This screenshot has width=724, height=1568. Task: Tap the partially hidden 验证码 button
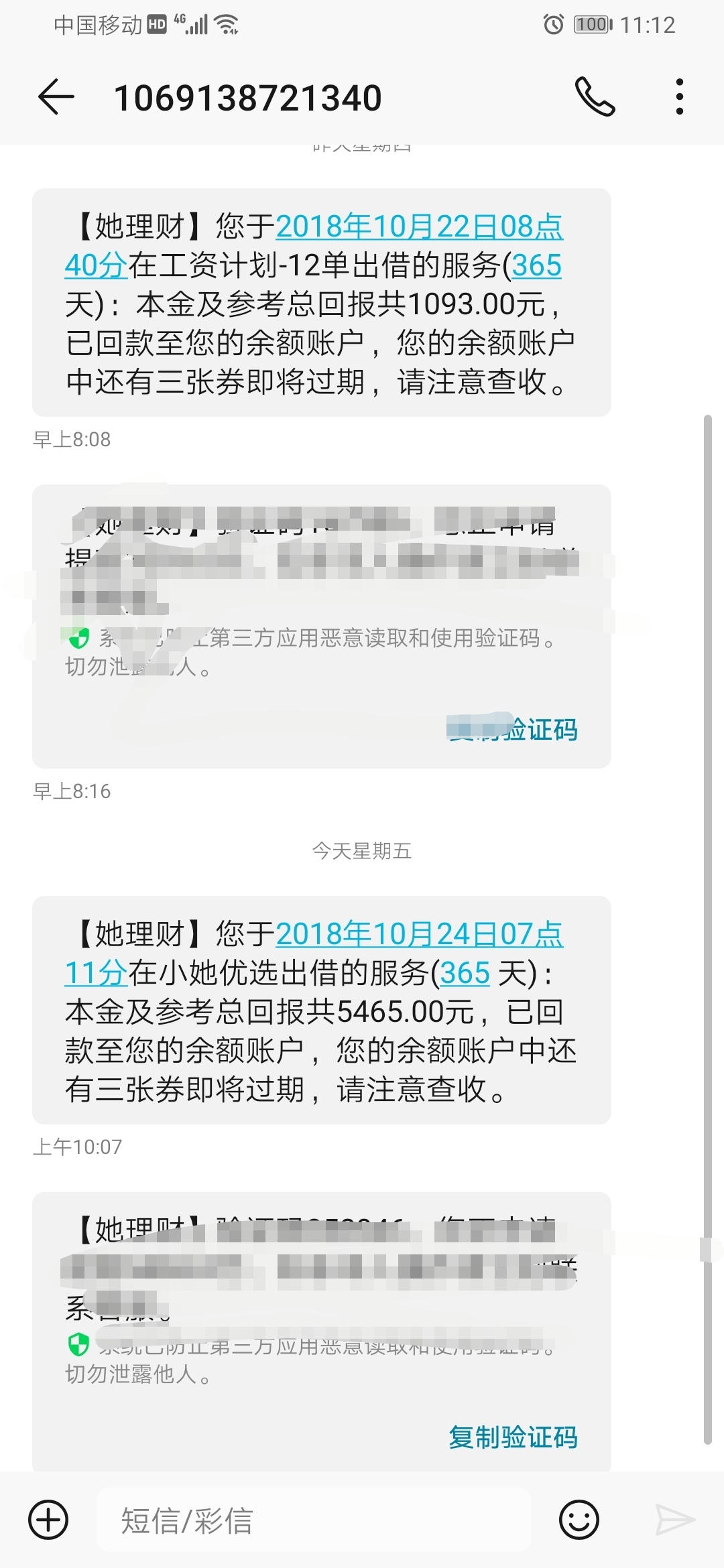pos(513,729)
